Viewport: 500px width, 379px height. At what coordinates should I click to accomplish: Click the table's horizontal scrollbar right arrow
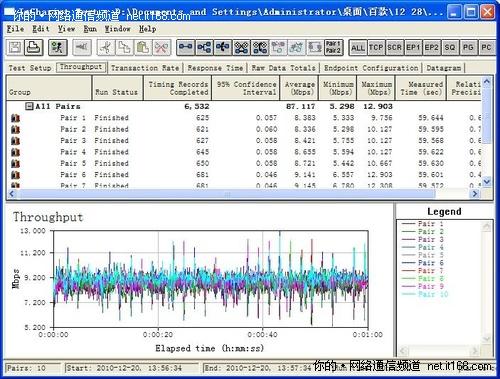[x=475, y=193]
